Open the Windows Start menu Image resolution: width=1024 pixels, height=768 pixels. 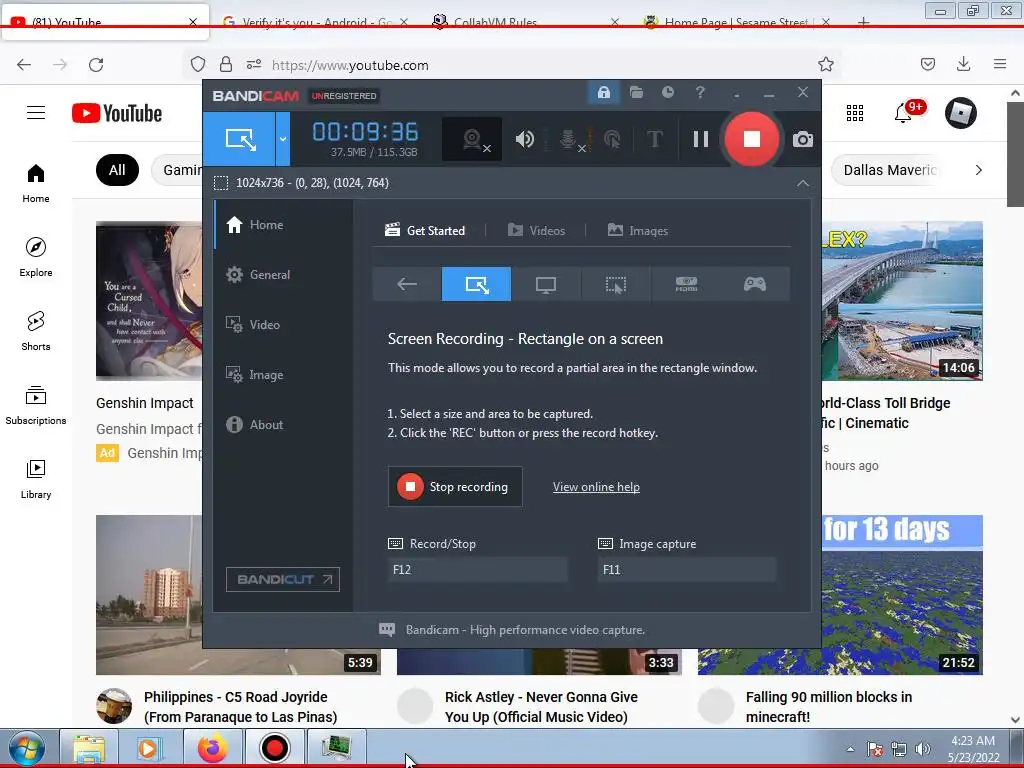[27, 749]
